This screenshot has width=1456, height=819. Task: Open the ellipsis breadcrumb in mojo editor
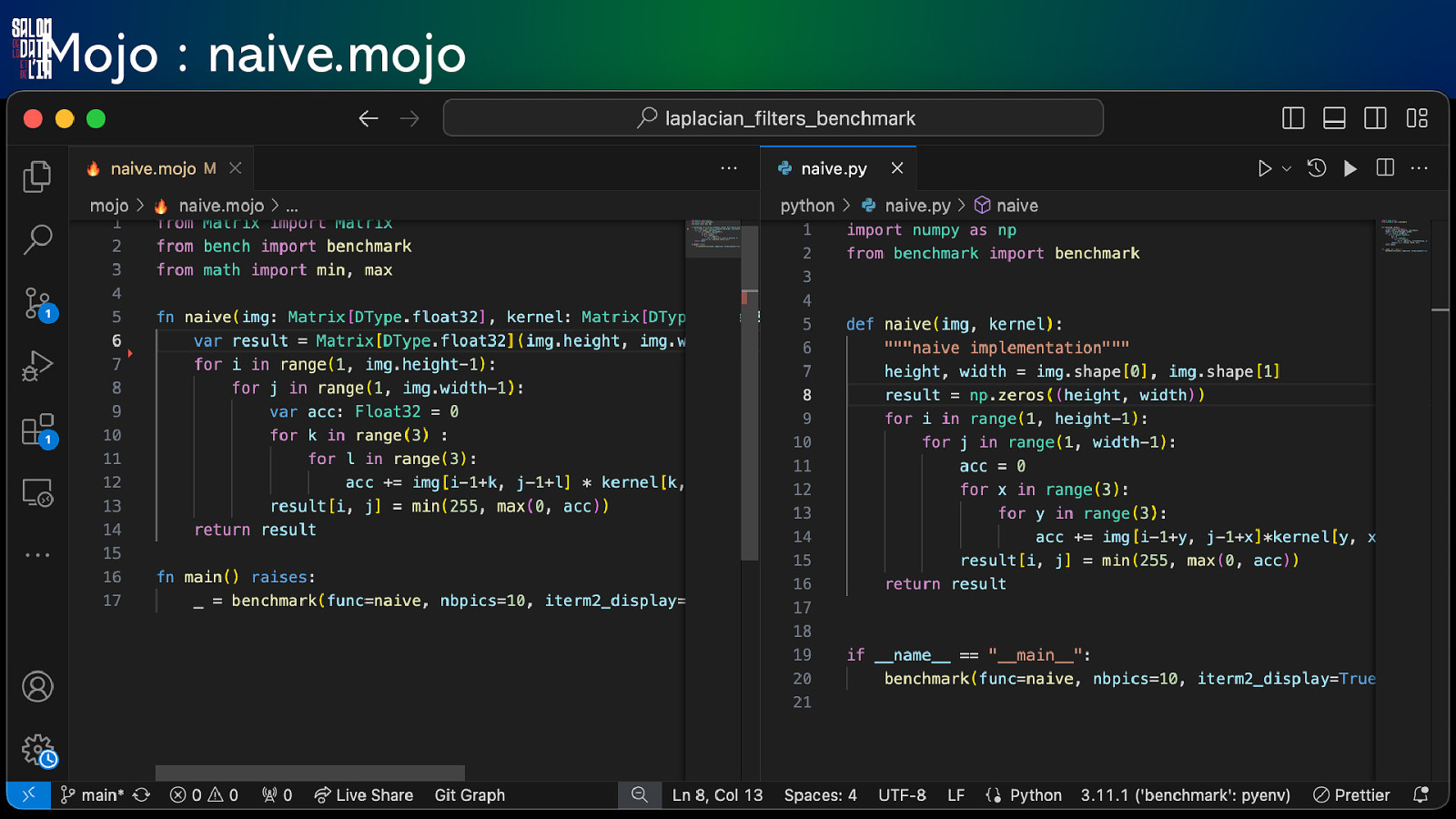click(292, 207)
